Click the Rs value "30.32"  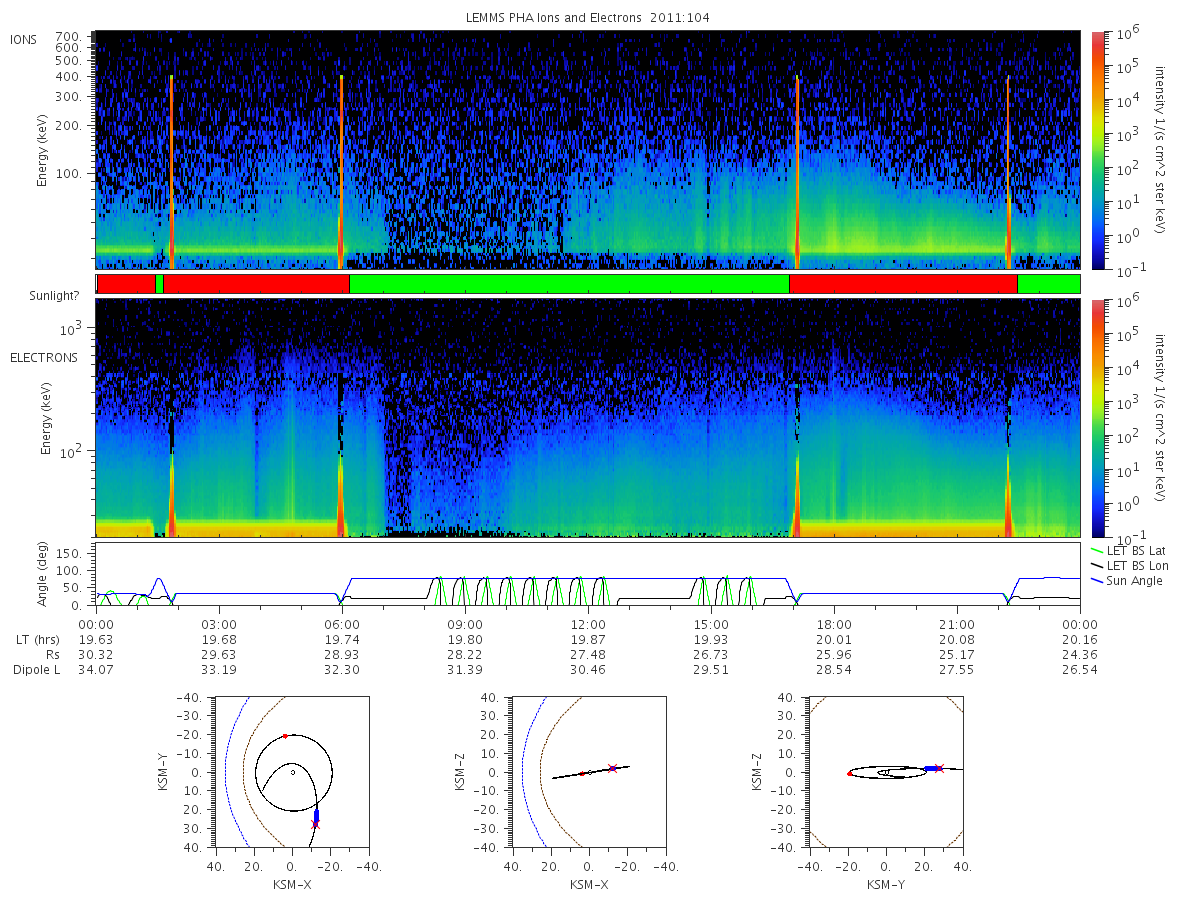pyautogui.click(x=96, y=654)
